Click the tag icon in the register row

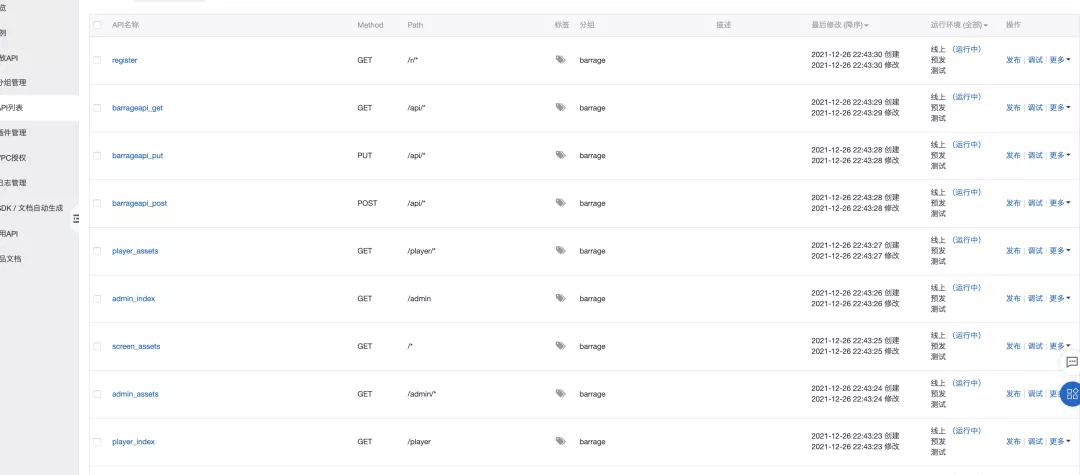tap(560, 60)
